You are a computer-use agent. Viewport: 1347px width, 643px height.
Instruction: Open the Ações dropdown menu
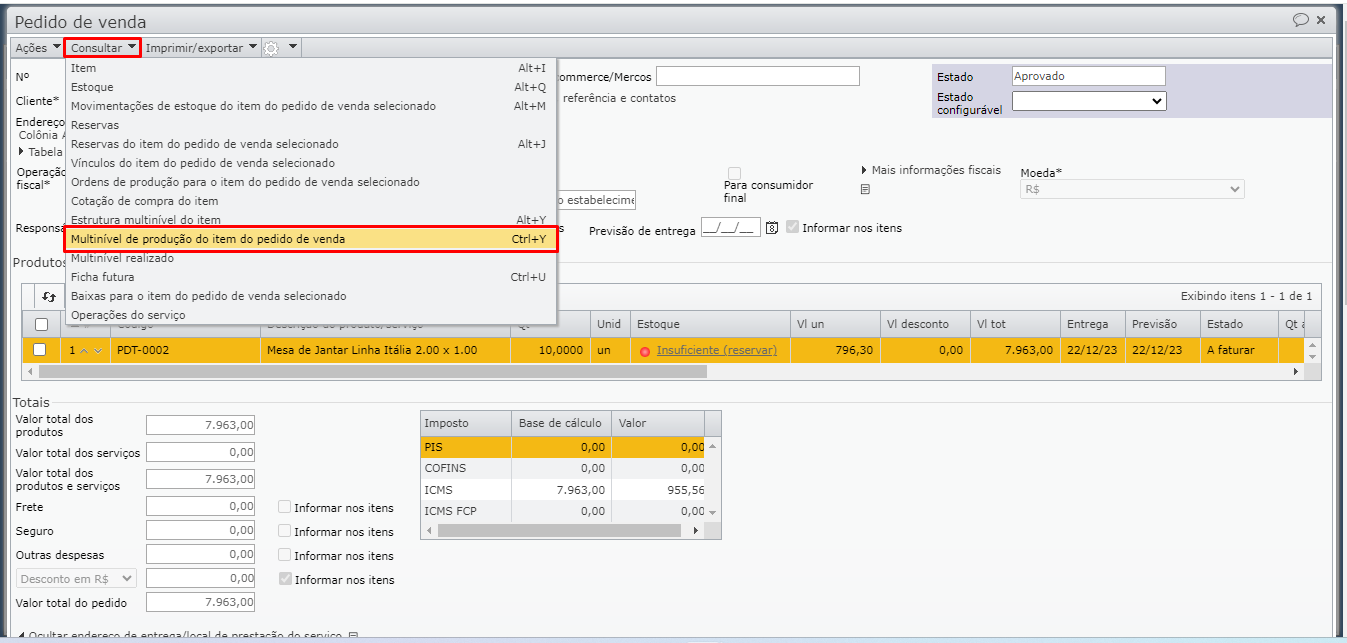click(38, 48)
